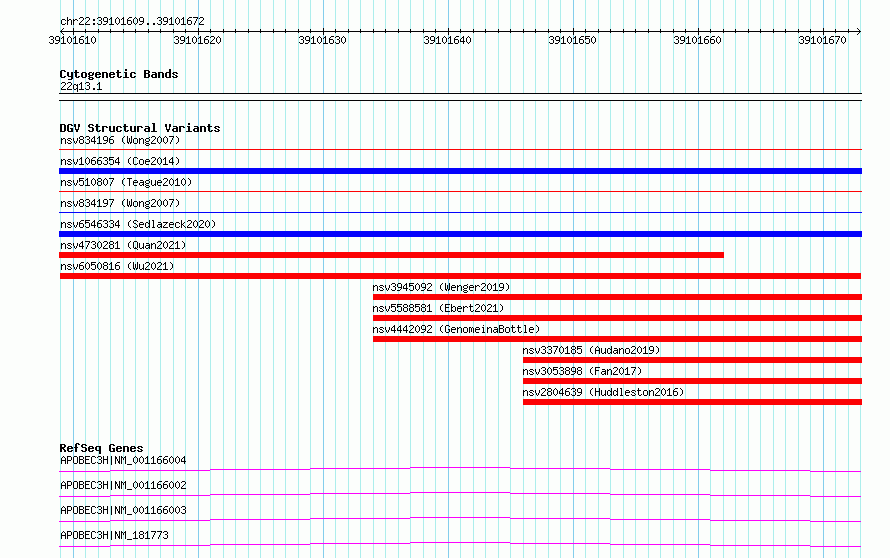Click the magenta gene line under NM_001166003

pyautogui.click(x=460, y=519)
